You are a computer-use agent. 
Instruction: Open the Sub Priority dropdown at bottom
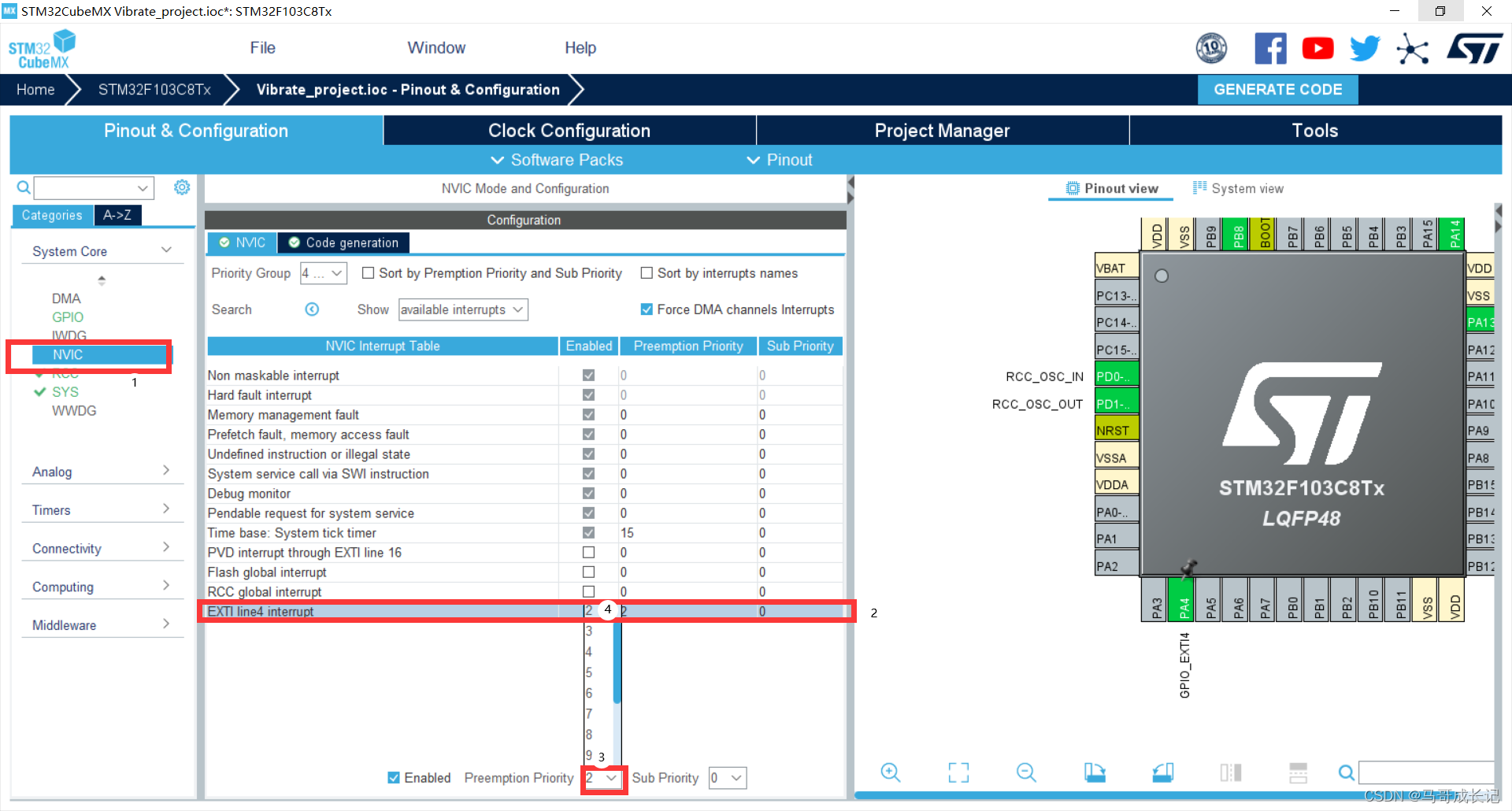tap(728, 778)
